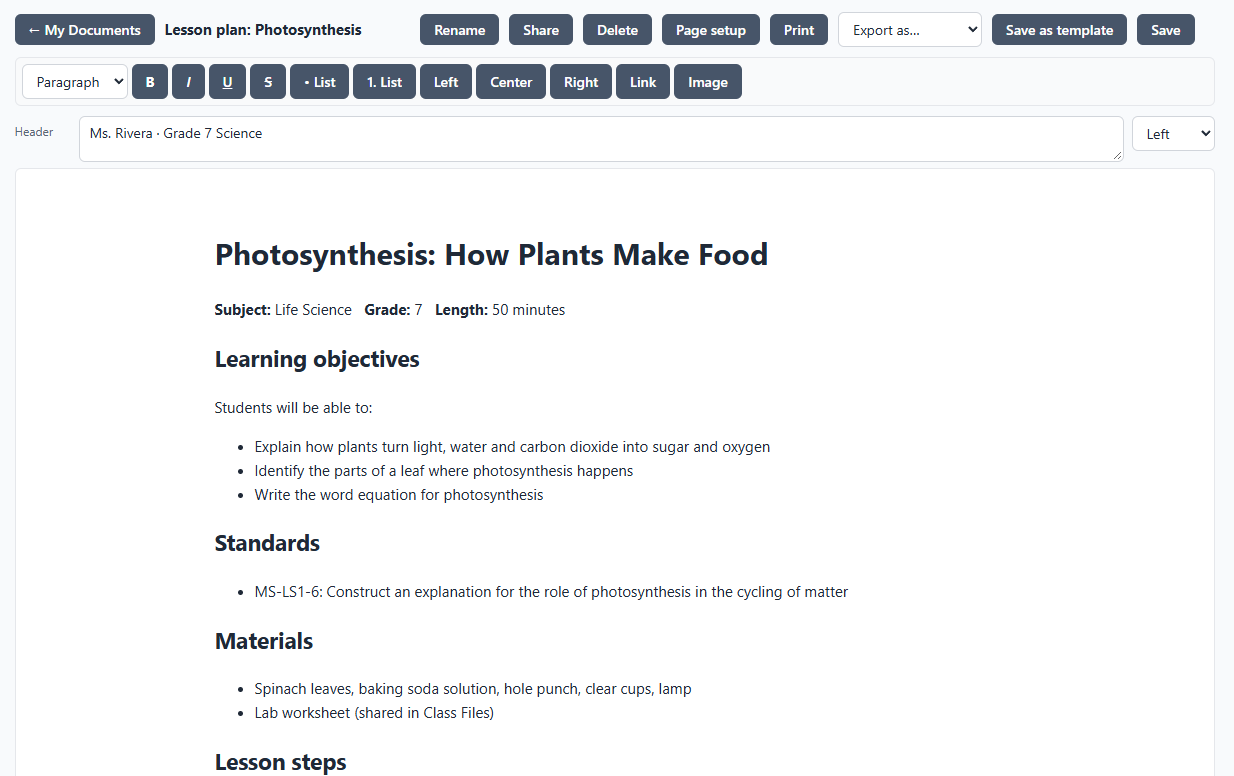The width and height of the screenshot is (1234, 776).
Task: Click the Rename button
Action: 460,30
